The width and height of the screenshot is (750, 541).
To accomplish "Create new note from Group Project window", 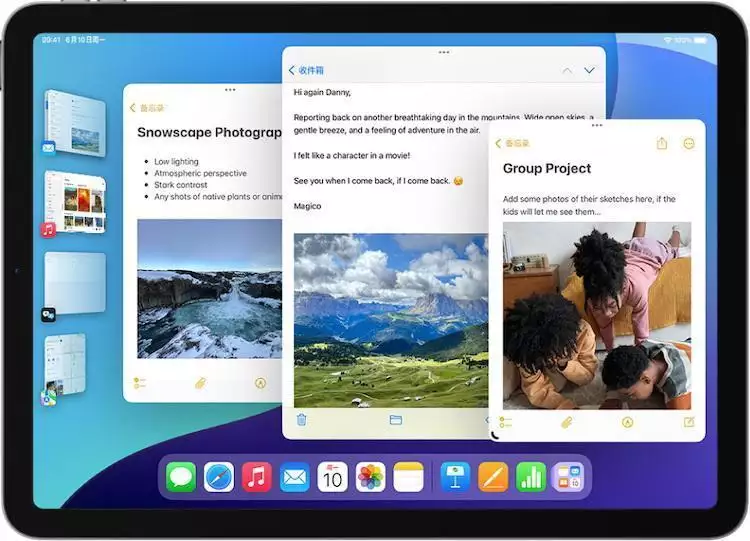I will [689, 422].
